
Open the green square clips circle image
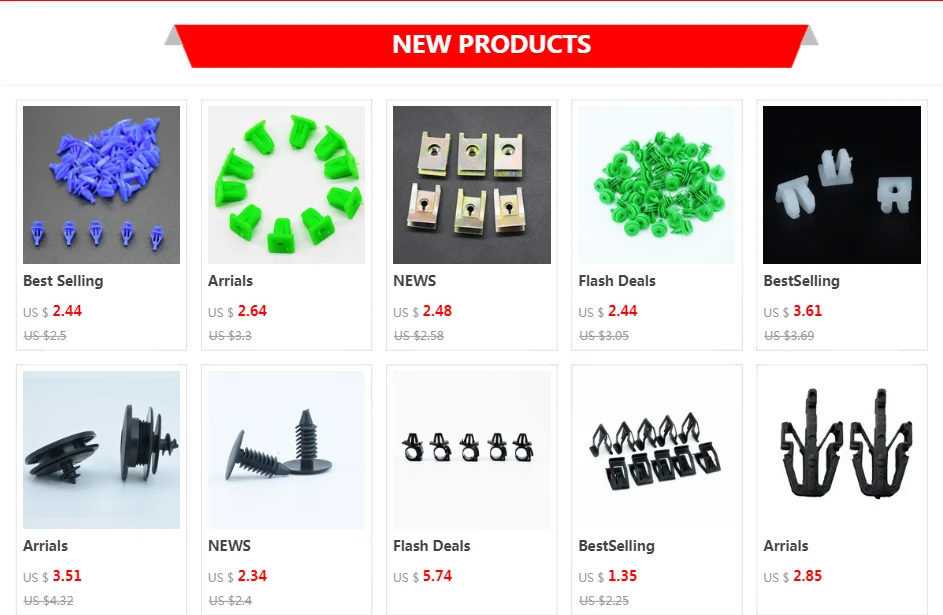point(286,185)
